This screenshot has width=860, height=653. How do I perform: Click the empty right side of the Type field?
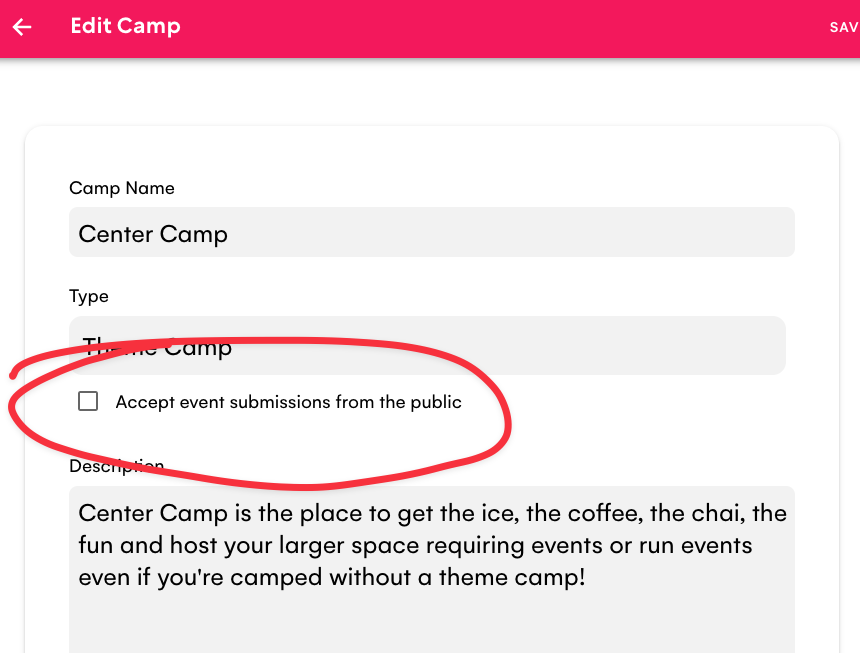650,346
